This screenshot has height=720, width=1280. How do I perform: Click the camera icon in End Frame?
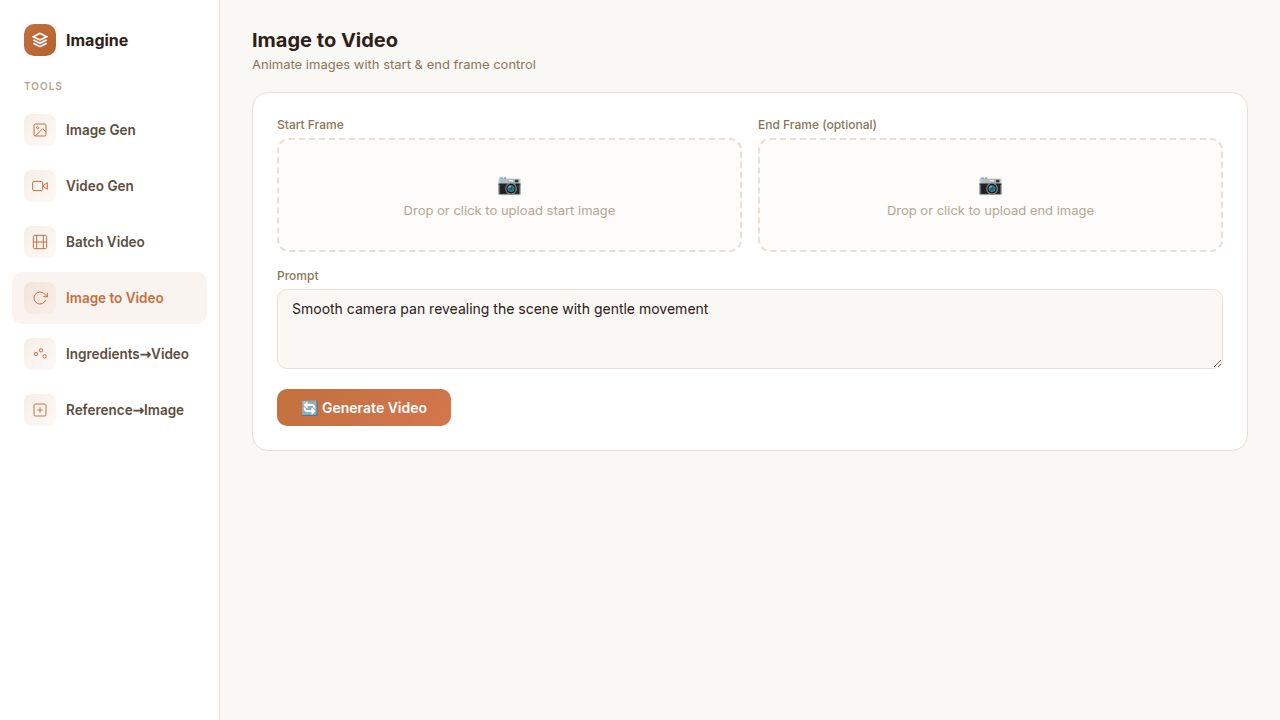point(990,186)
